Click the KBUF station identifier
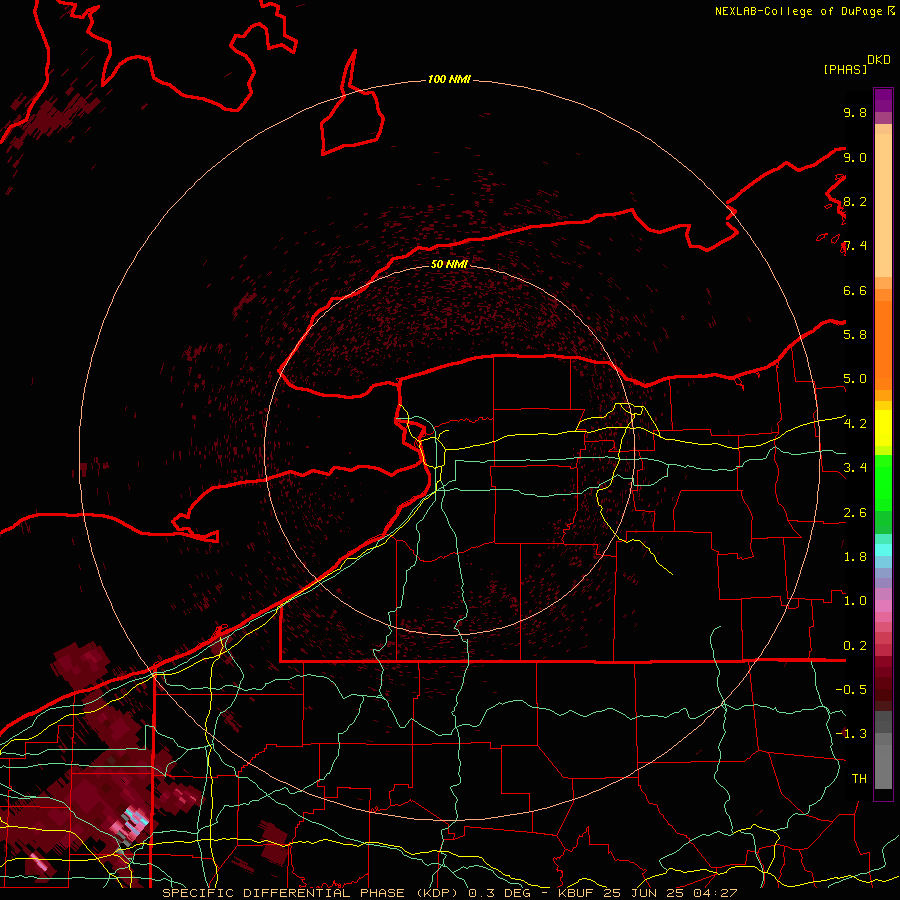This screenshot has height=900, width=900. click(x=576, y=893)
